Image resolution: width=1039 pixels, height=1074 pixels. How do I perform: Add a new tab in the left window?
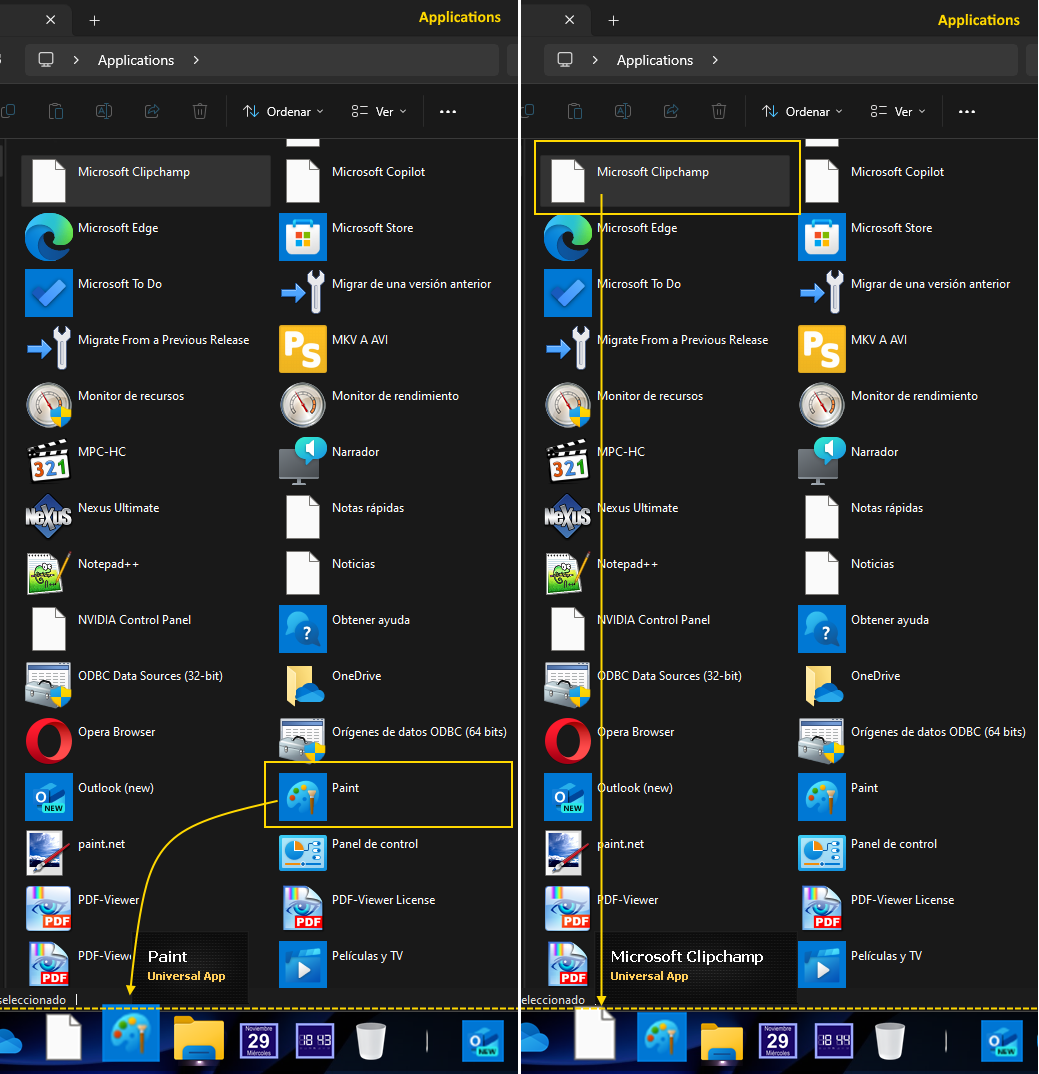click(95, 20)
